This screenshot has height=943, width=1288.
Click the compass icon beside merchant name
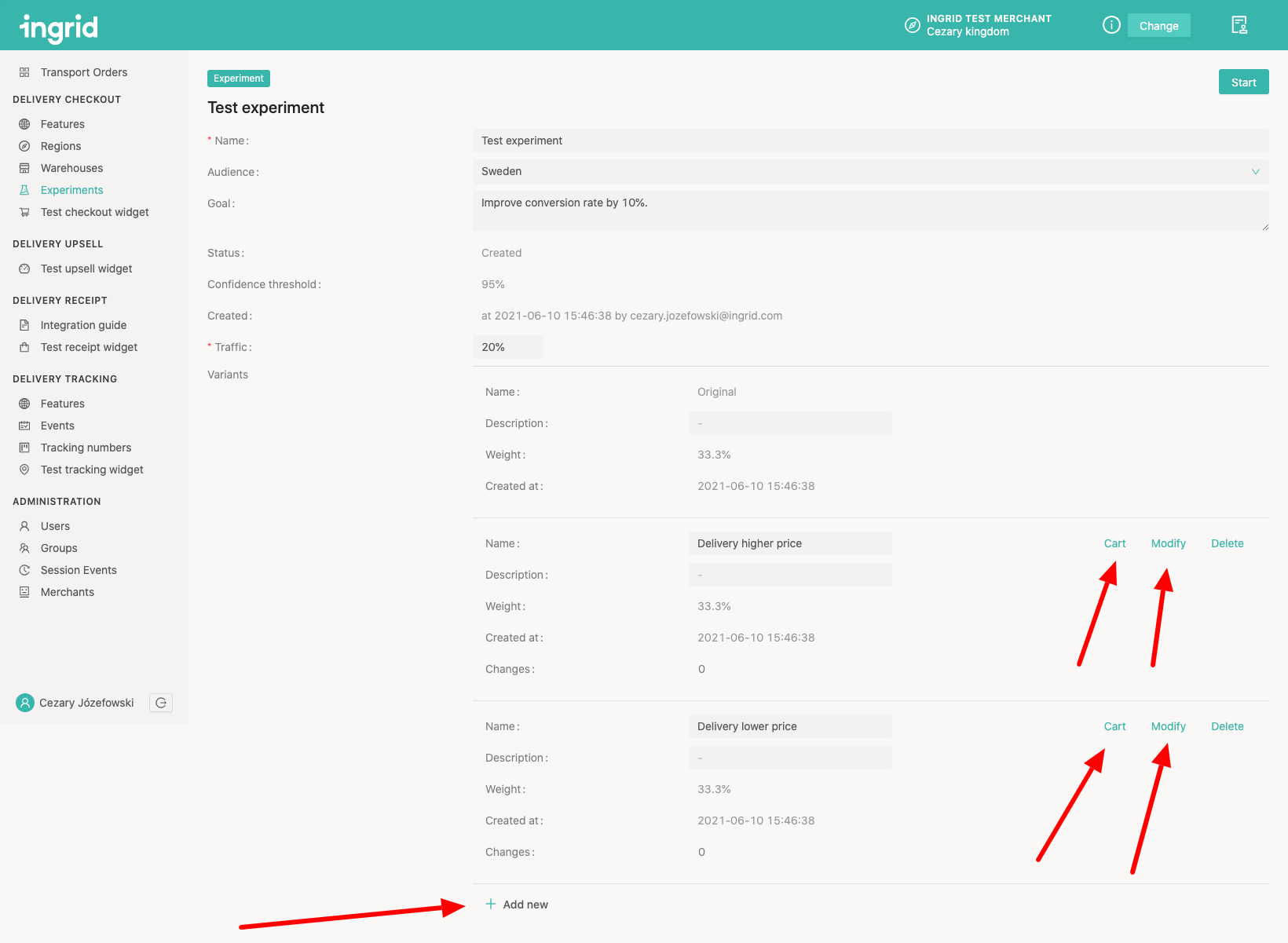pos(912,25)
